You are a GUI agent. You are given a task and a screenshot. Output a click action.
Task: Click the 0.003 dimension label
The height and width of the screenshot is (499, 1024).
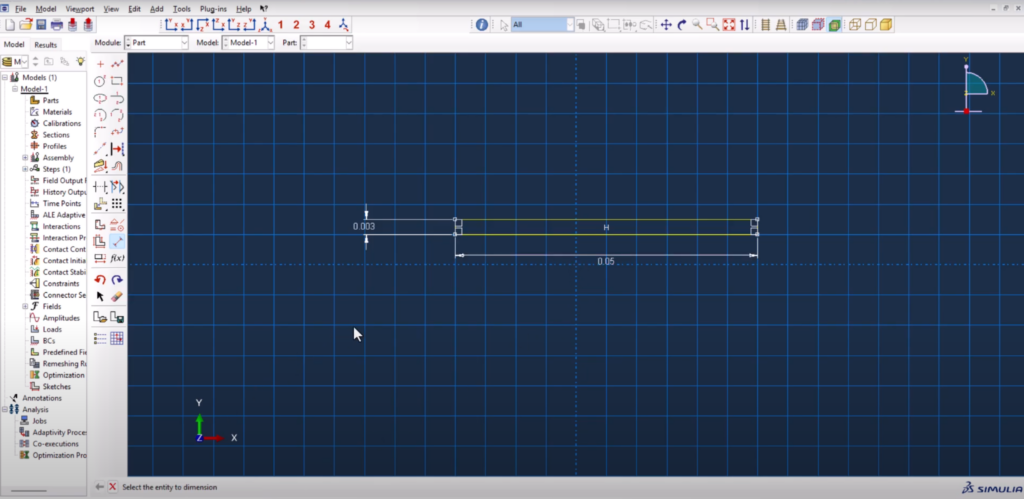(x=364, y=227)
